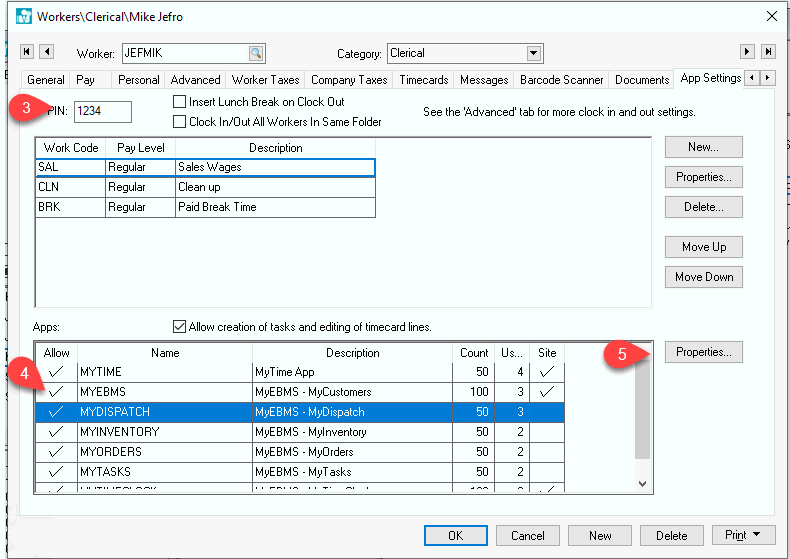Go to next record arrow
The image size is (790, 559).
tap(746, 52)
